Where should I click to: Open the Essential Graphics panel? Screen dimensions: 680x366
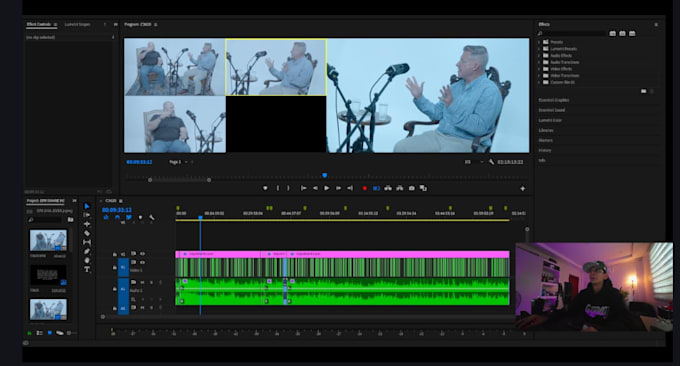[x=554, y=100]
